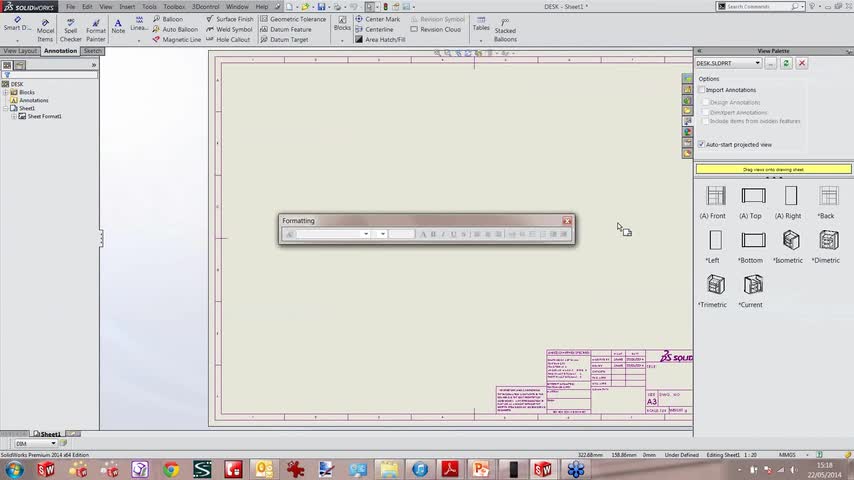Insert a Note annotation
This screenshot has height=480, width=854.
pyautogui.click(x=118, y=26)
